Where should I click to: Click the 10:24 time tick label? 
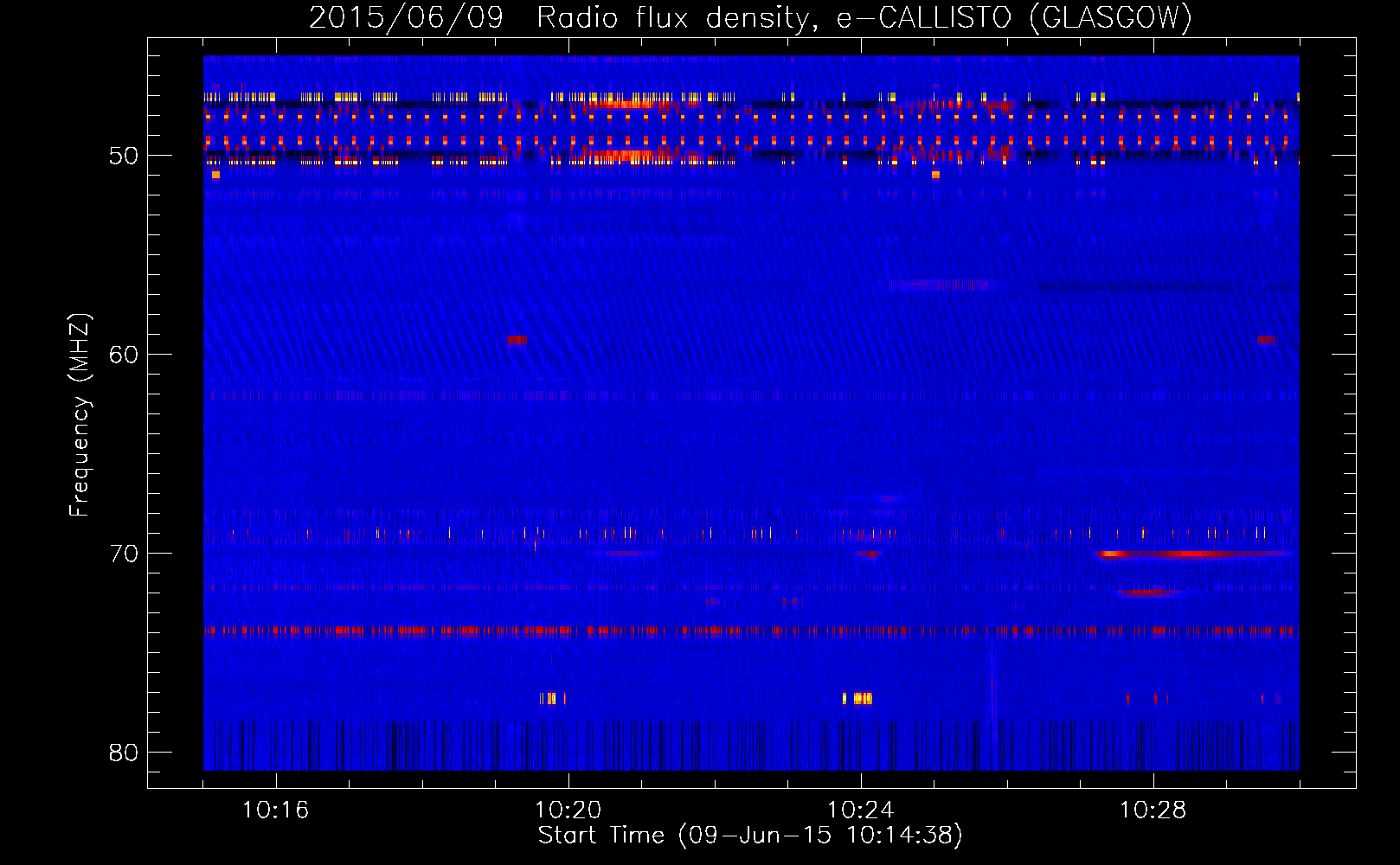[x=860, y=811]
